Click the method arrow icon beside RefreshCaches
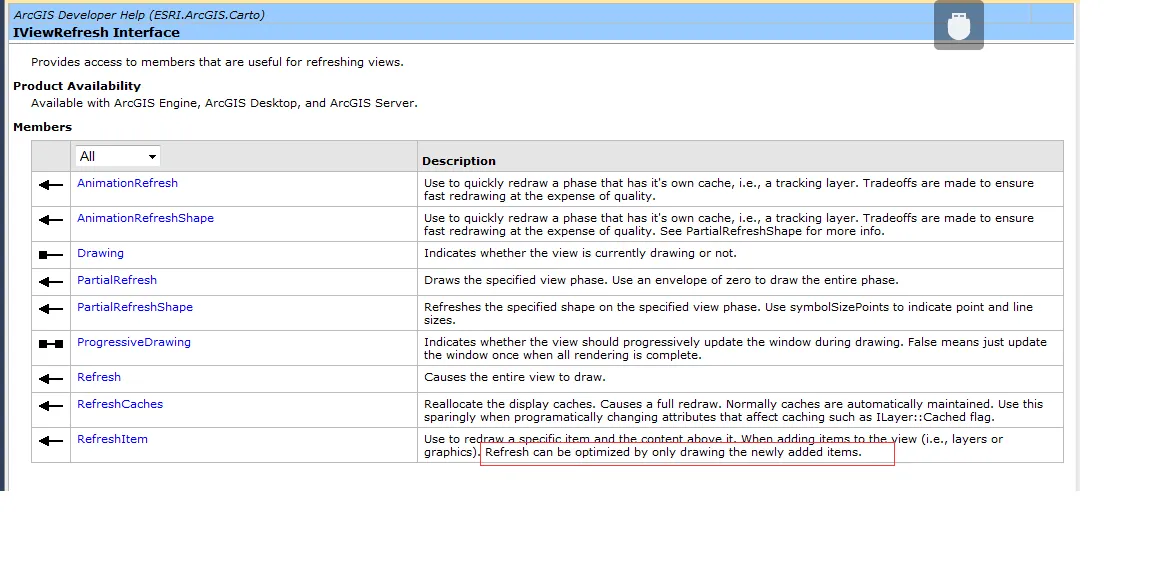Viewport: 1157px width, 575px height. coord(51,406)
